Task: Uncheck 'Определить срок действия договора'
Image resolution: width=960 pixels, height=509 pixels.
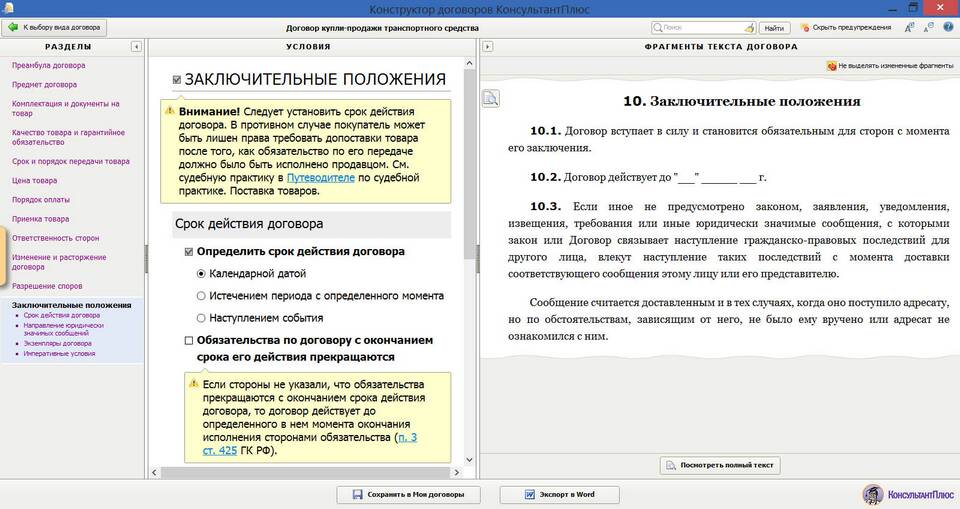Action: point(189,252)
